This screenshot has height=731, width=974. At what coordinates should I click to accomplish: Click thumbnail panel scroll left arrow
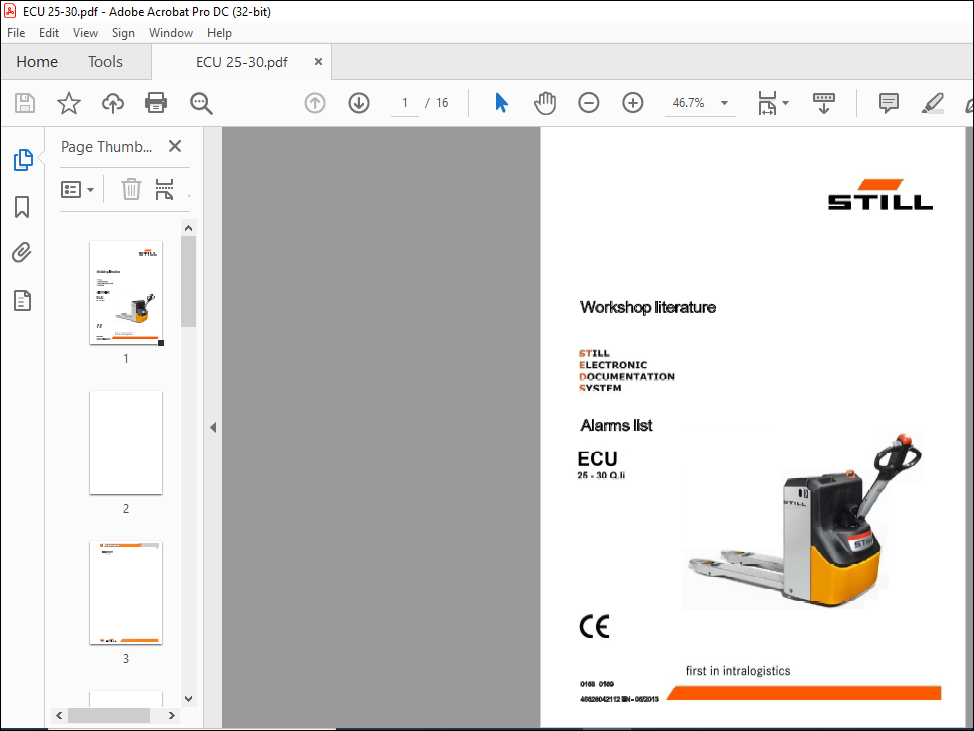[x=59, y=715]
